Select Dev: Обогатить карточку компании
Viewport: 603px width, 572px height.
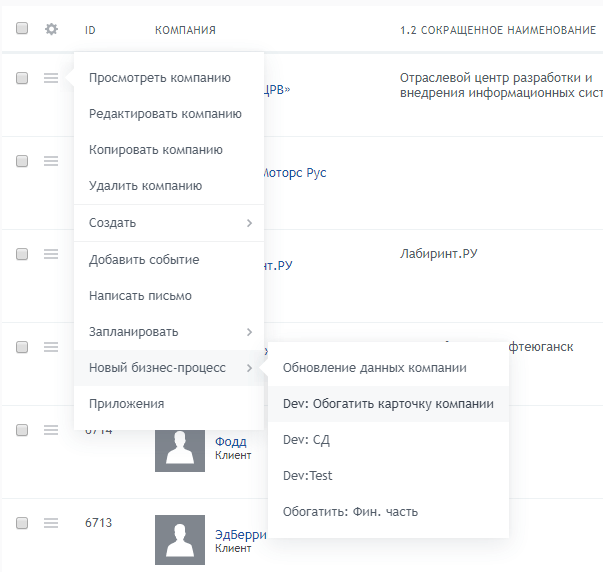coord(388,404)
